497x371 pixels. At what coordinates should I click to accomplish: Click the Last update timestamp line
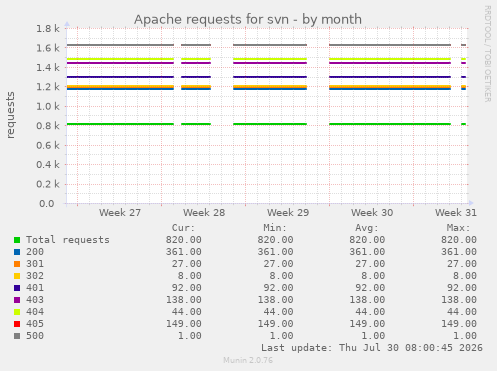pyautogui.click(x=372, y=348)
